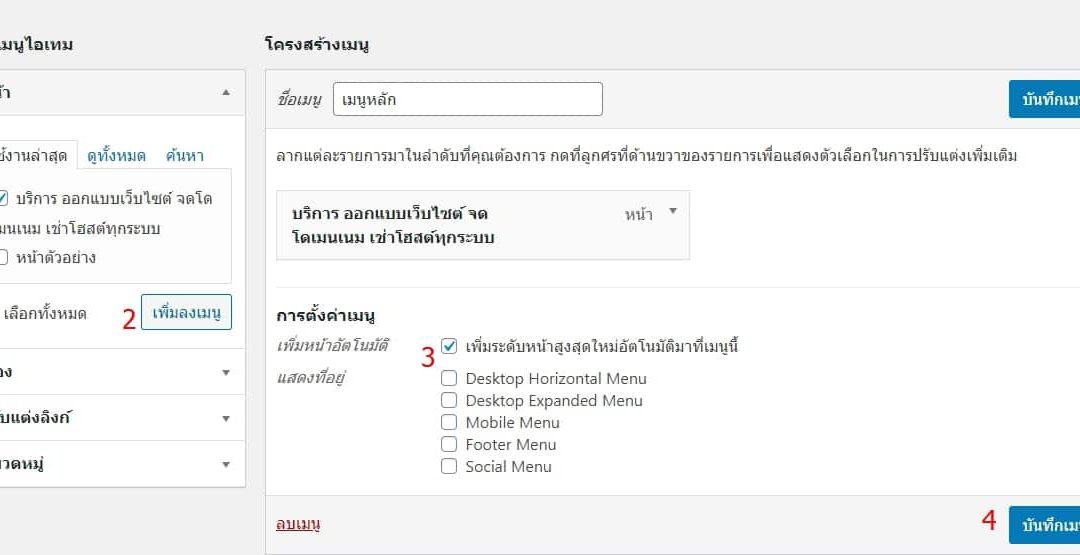The image size is (1080, 555).
Task: Open the ค้นหา tab
Action: (x=185, y=156)
